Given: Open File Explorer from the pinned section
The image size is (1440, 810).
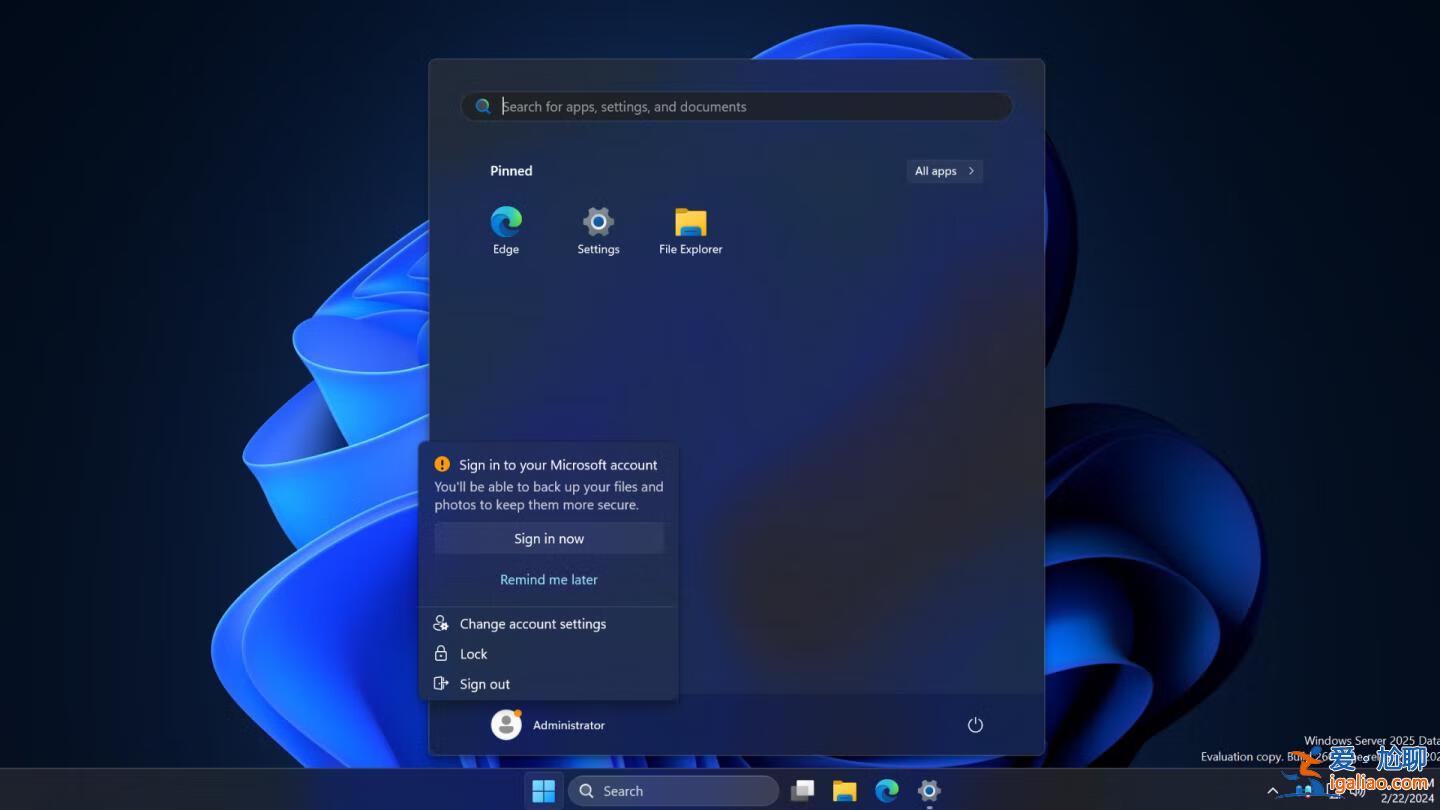Looking at the screenshot, I should (x=690, y=222).
